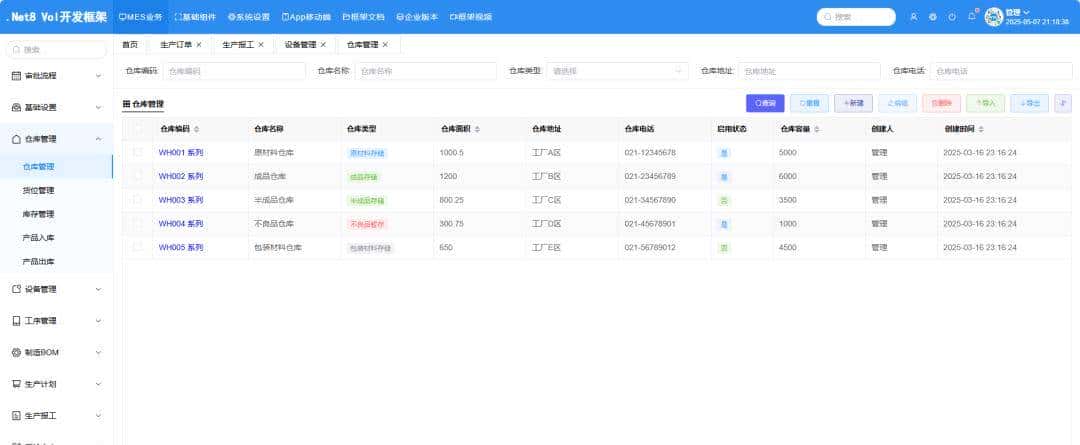Open the 仓库类型 filter dropdown

617,71
